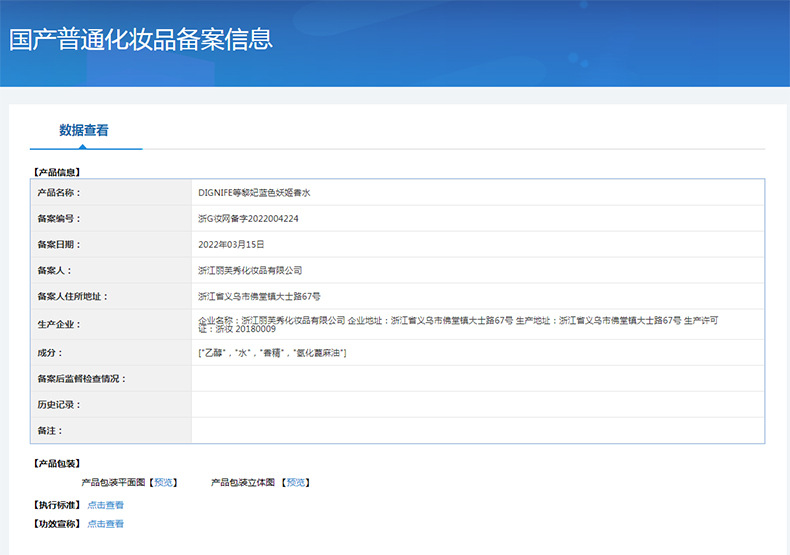The image size is (790, 555).
Task: Click the 备案日期 label cell
Action: (x=111, y=244)
